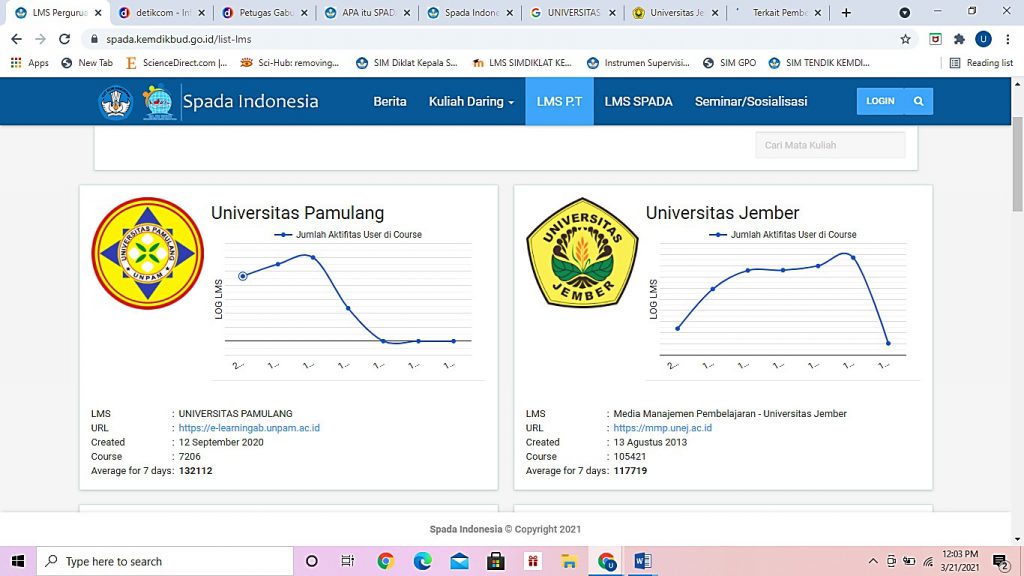
Task: Close the detikcom tab
Action: click(x=201, y=12)
